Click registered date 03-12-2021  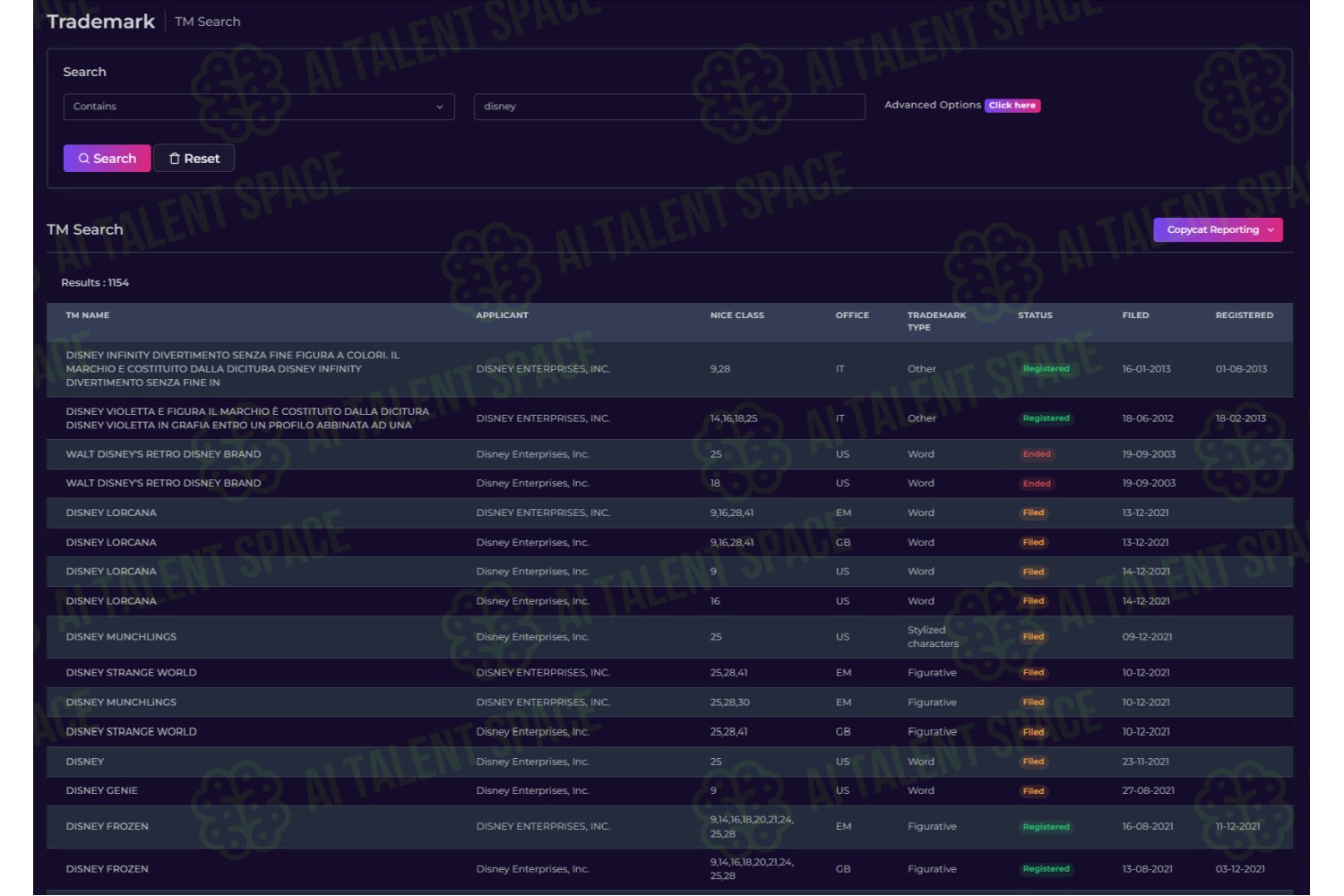tap(1240, 869)
